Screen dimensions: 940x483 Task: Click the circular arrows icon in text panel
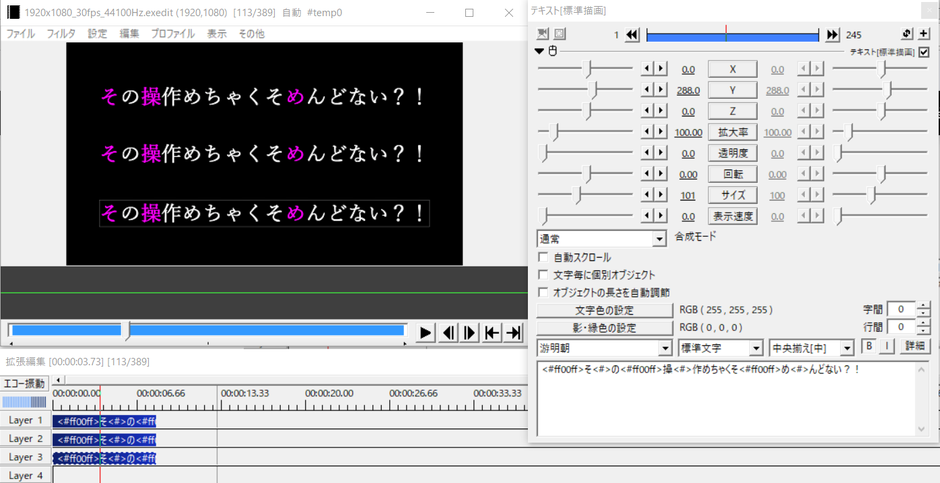click(907, 35)
